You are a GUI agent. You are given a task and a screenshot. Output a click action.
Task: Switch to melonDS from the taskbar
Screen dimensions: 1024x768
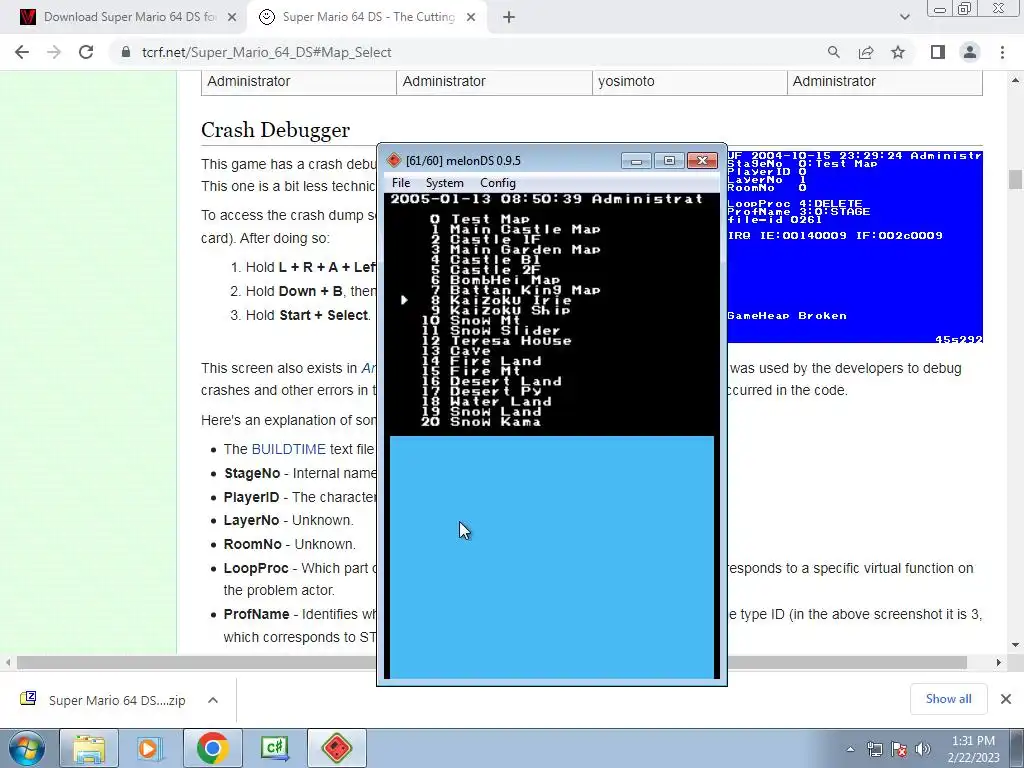(x=337, y=748)
